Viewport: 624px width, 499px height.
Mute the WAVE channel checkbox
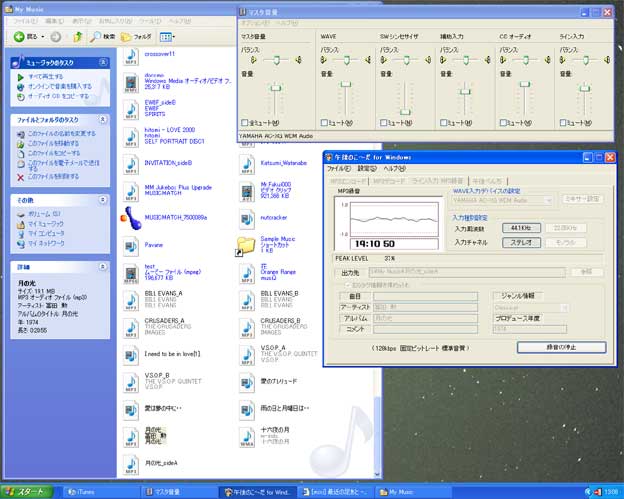[x=324, y=123]
